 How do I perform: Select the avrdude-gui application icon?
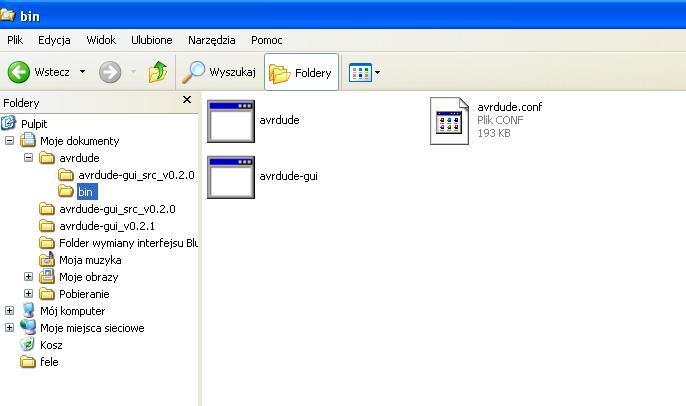pyautogui.click(x=231, y=177)
